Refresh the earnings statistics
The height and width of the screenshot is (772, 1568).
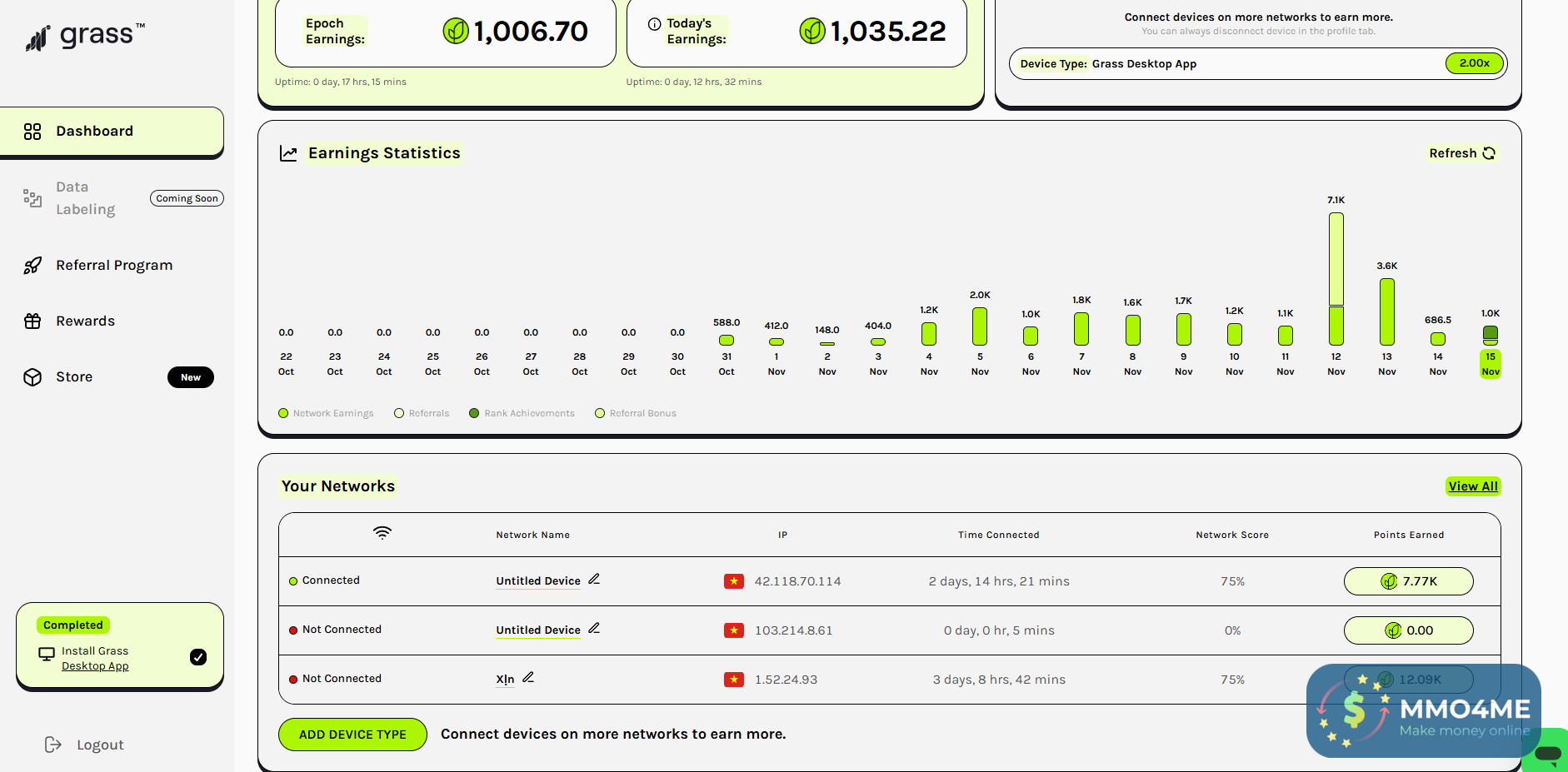1462,153
